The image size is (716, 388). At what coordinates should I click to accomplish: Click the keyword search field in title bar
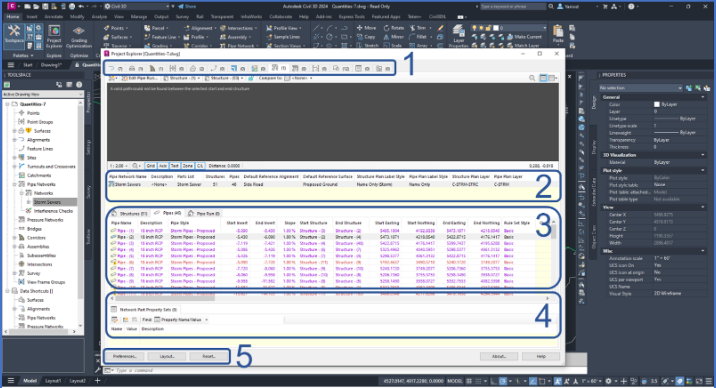click(513, 6)
